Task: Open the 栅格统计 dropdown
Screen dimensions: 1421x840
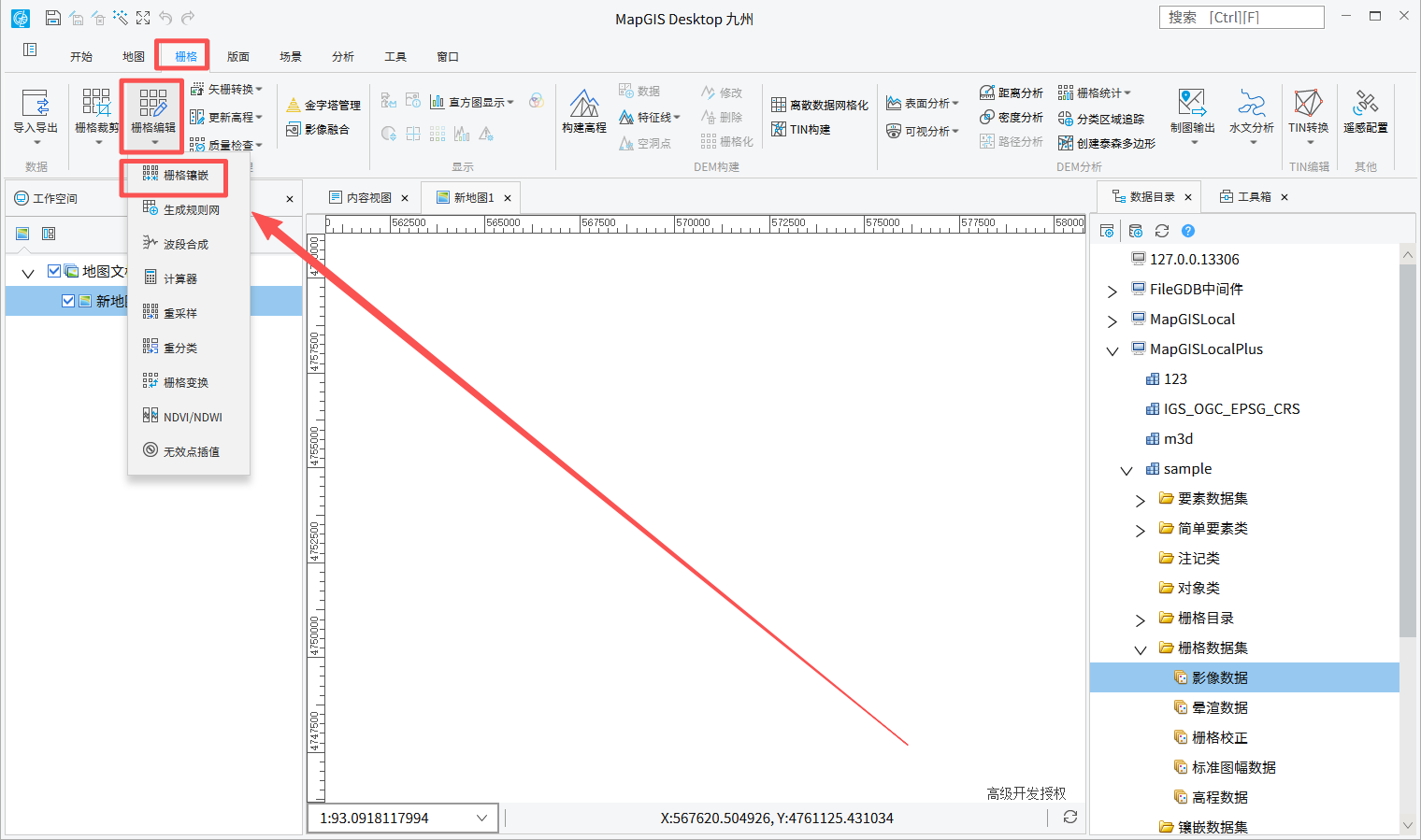Action: click(1095, 93)
